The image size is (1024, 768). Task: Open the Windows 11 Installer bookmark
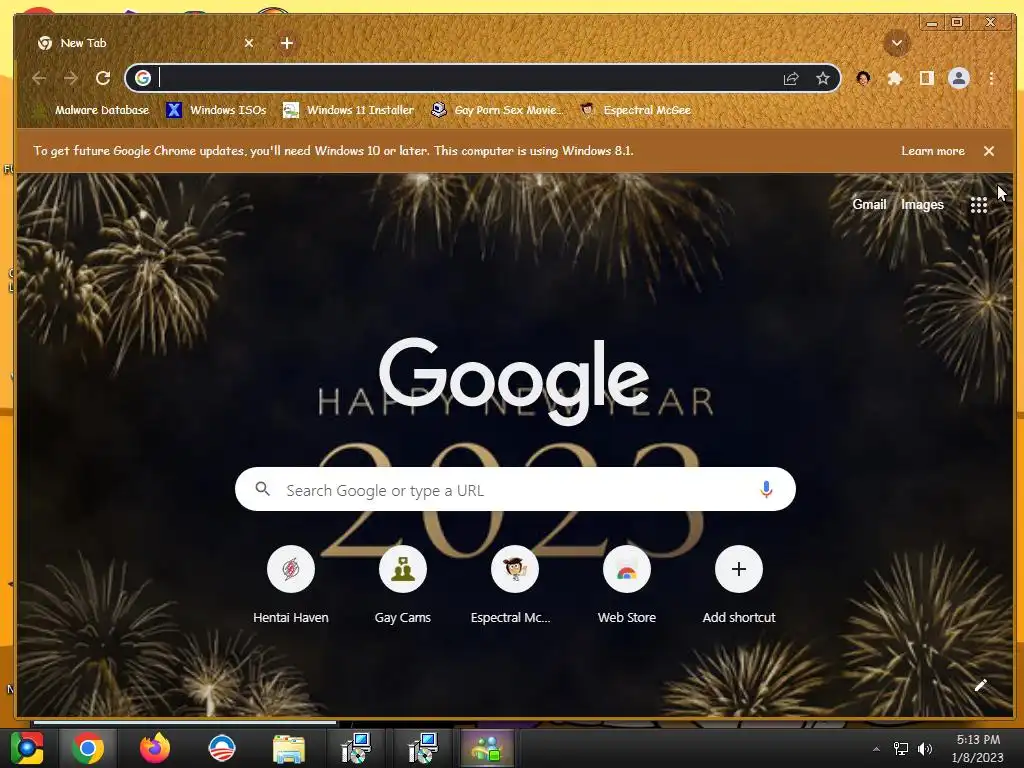coord(349,110)
